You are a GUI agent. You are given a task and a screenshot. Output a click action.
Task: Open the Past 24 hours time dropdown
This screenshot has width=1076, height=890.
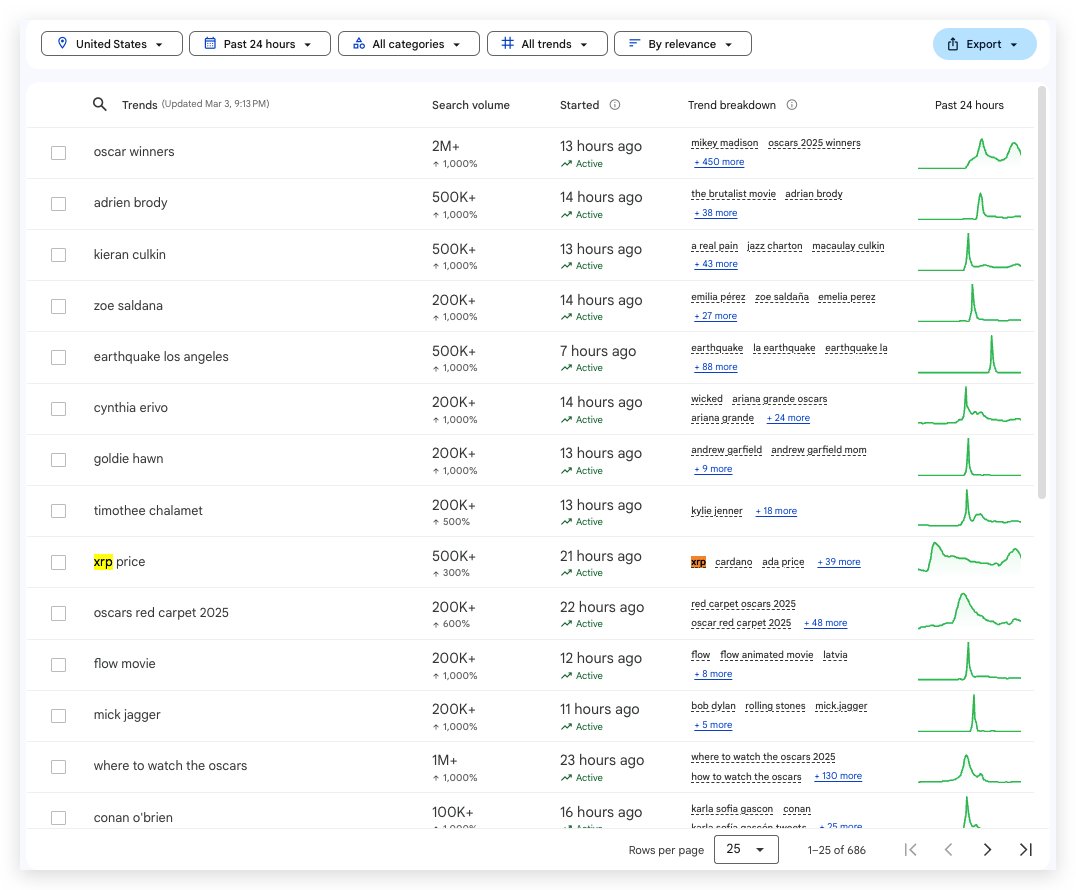pos(259,43)
